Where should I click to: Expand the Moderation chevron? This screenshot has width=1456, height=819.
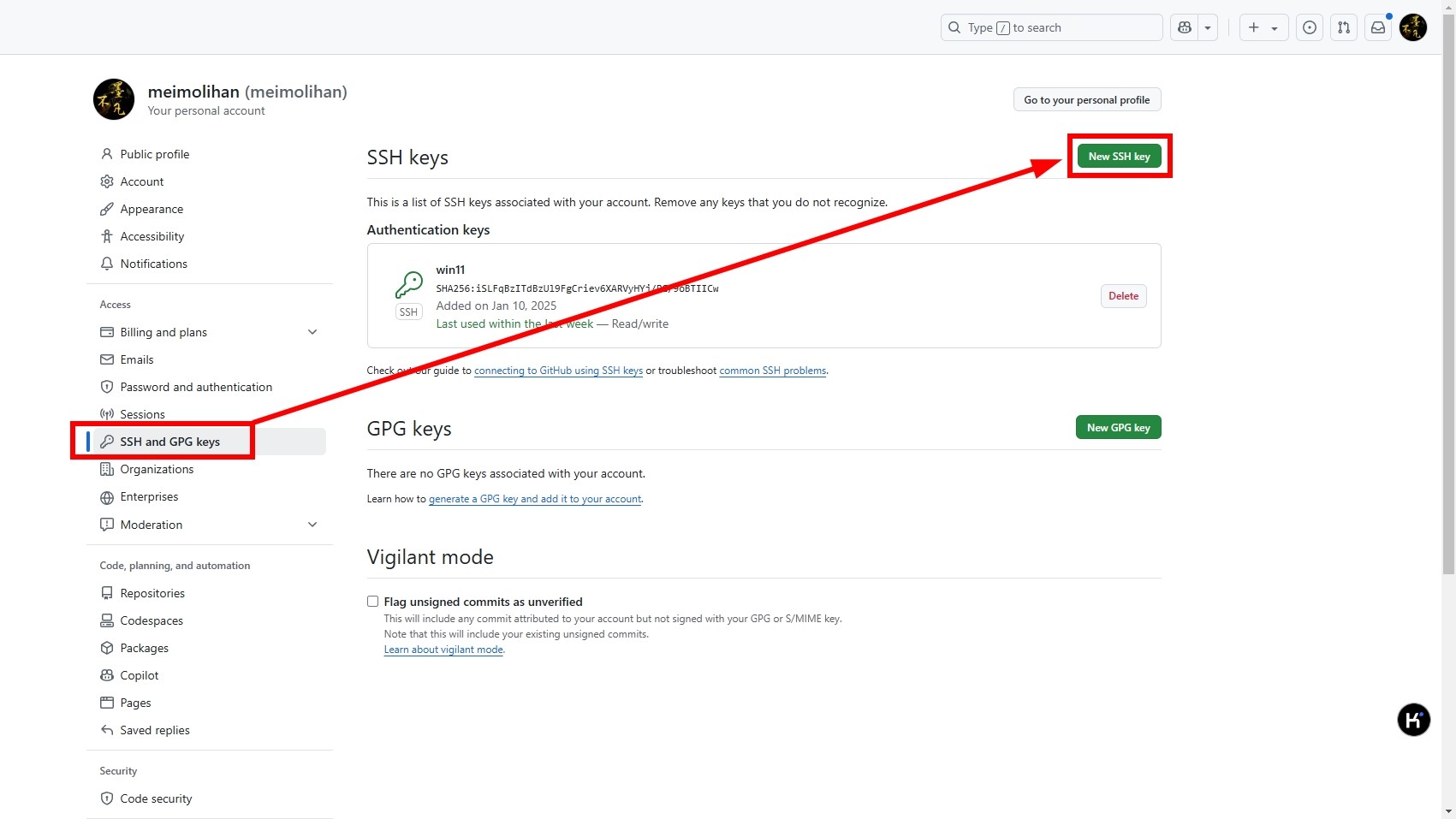click(312, 525)
